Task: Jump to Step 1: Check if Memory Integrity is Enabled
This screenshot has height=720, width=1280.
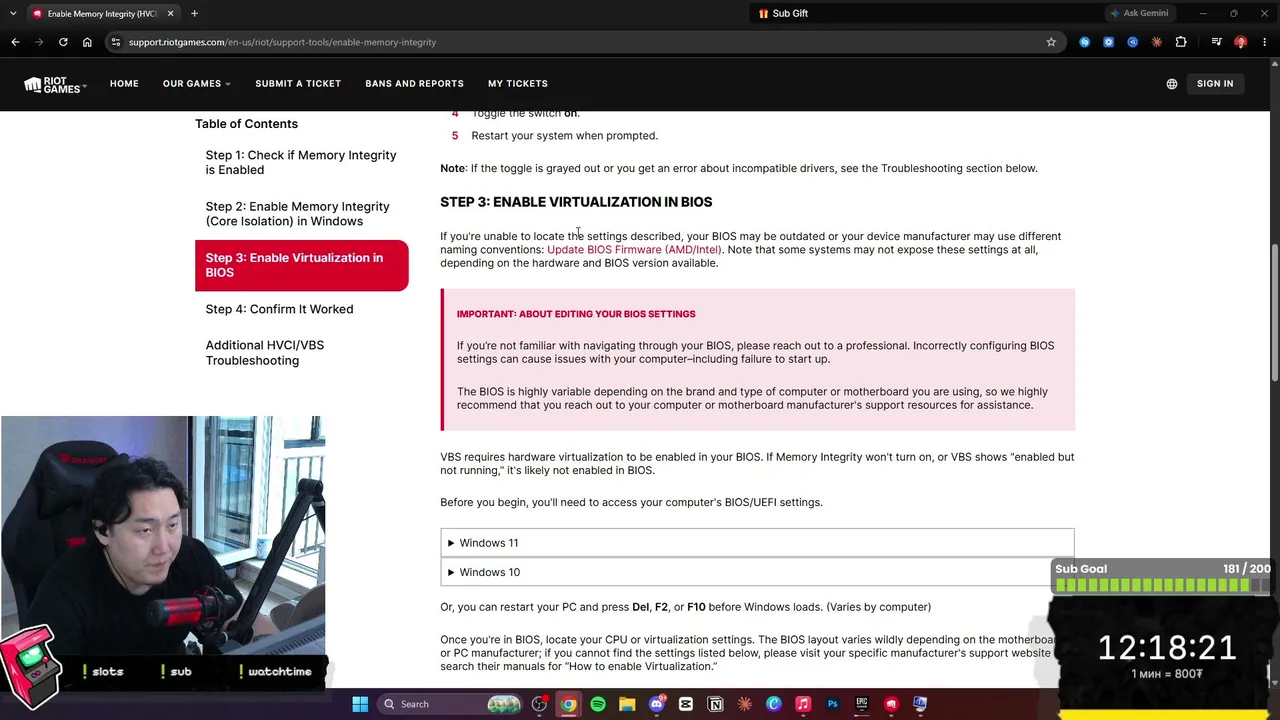Action: [x=301, y=163]
